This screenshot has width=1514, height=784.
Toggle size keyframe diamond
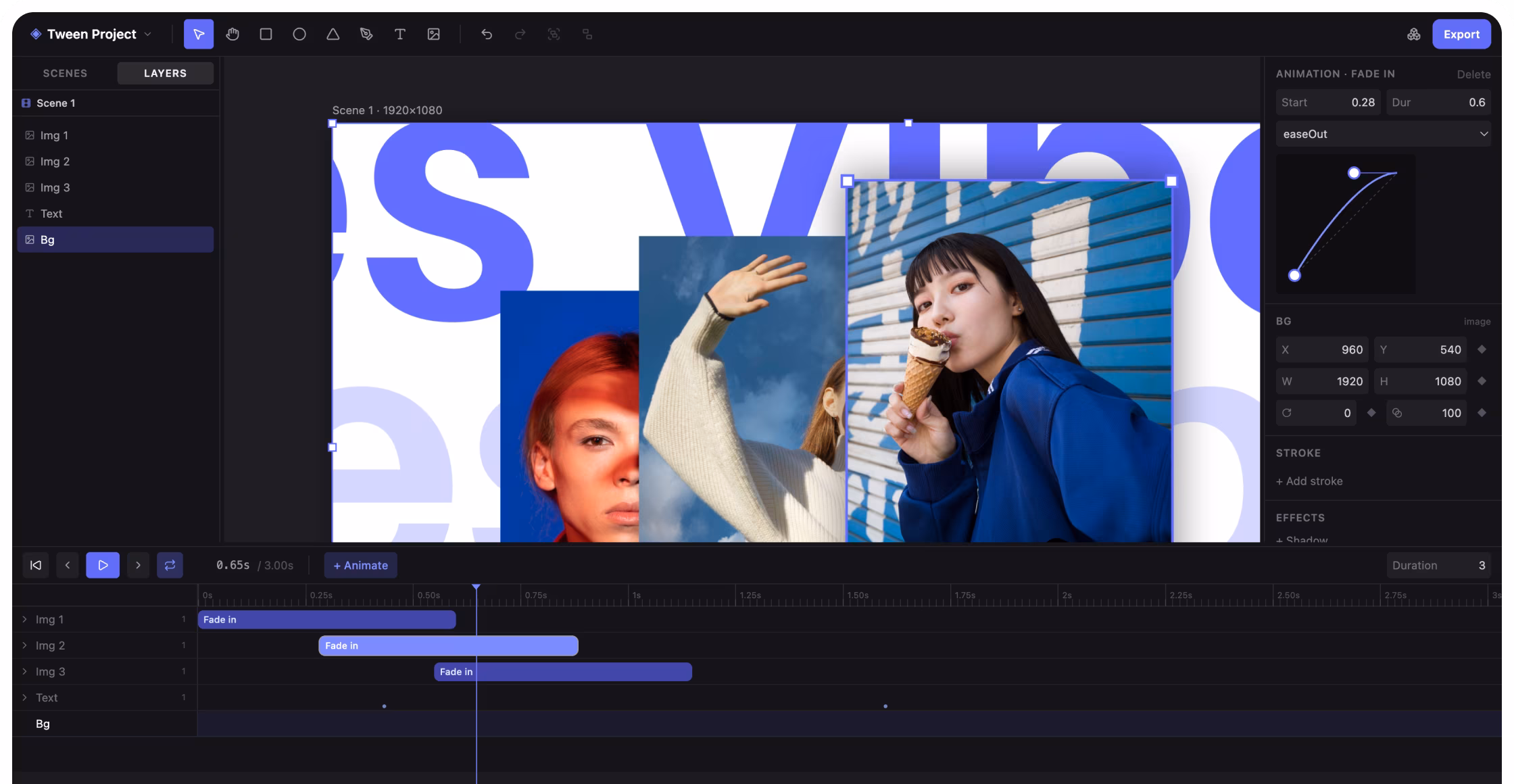[1482, 381]
